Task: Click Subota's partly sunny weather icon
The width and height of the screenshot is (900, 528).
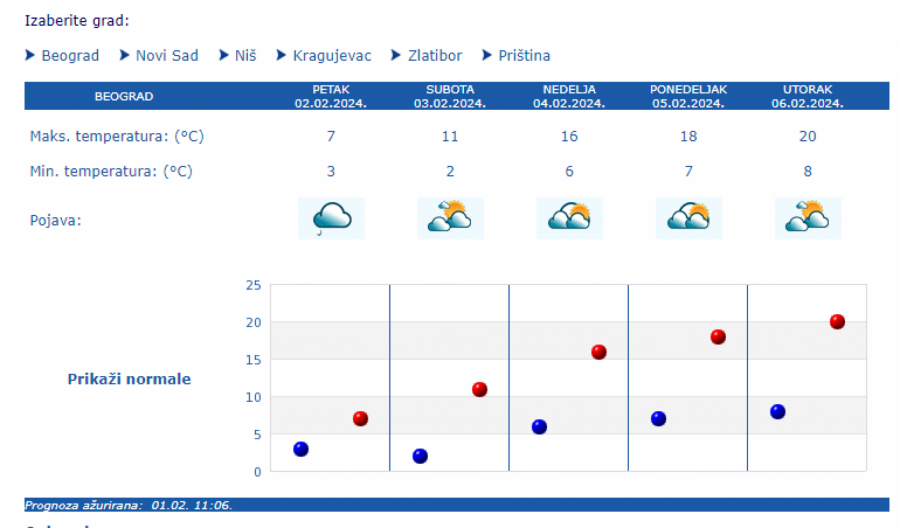Action: click(450, 218)
